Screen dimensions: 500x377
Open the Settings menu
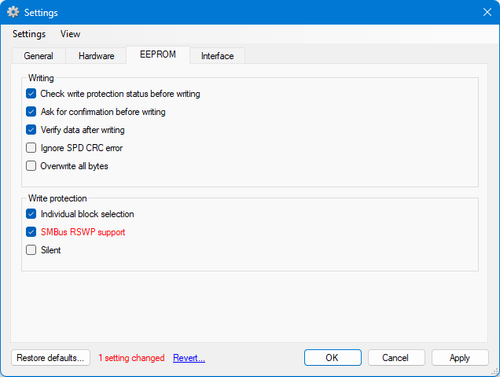tap(29, 34)
